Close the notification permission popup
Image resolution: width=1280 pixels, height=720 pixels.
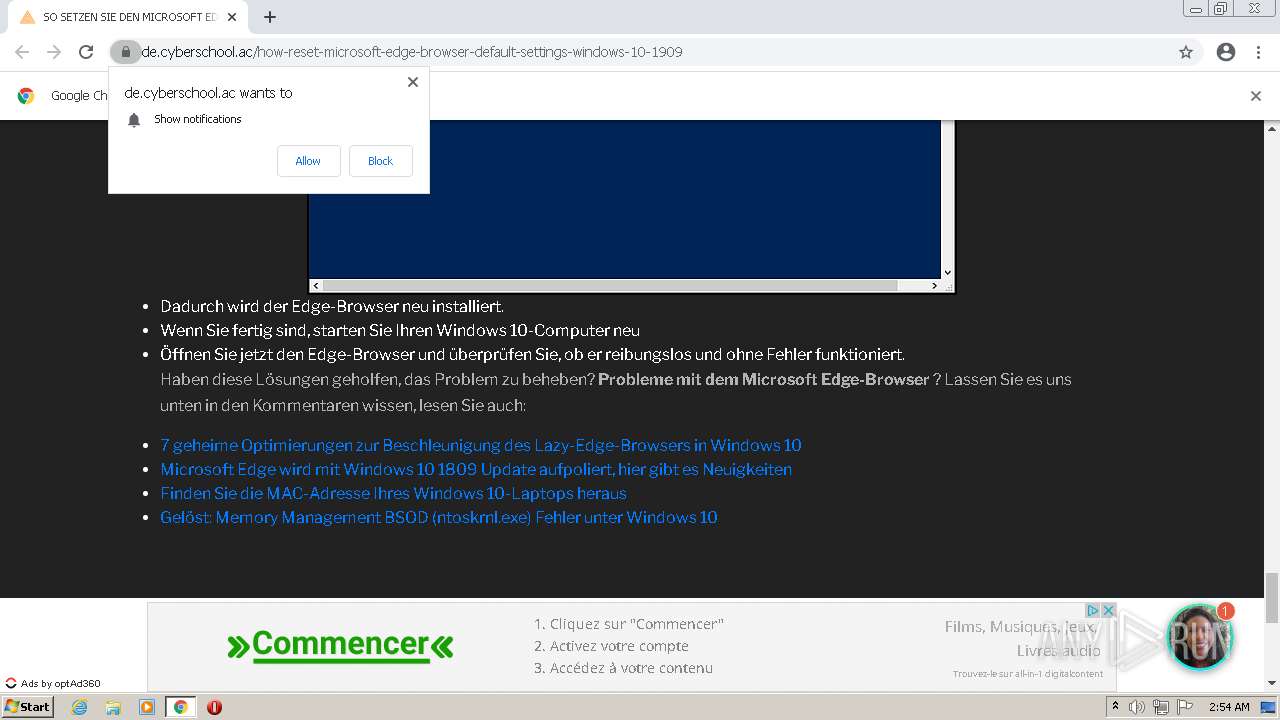click(412, 82)
